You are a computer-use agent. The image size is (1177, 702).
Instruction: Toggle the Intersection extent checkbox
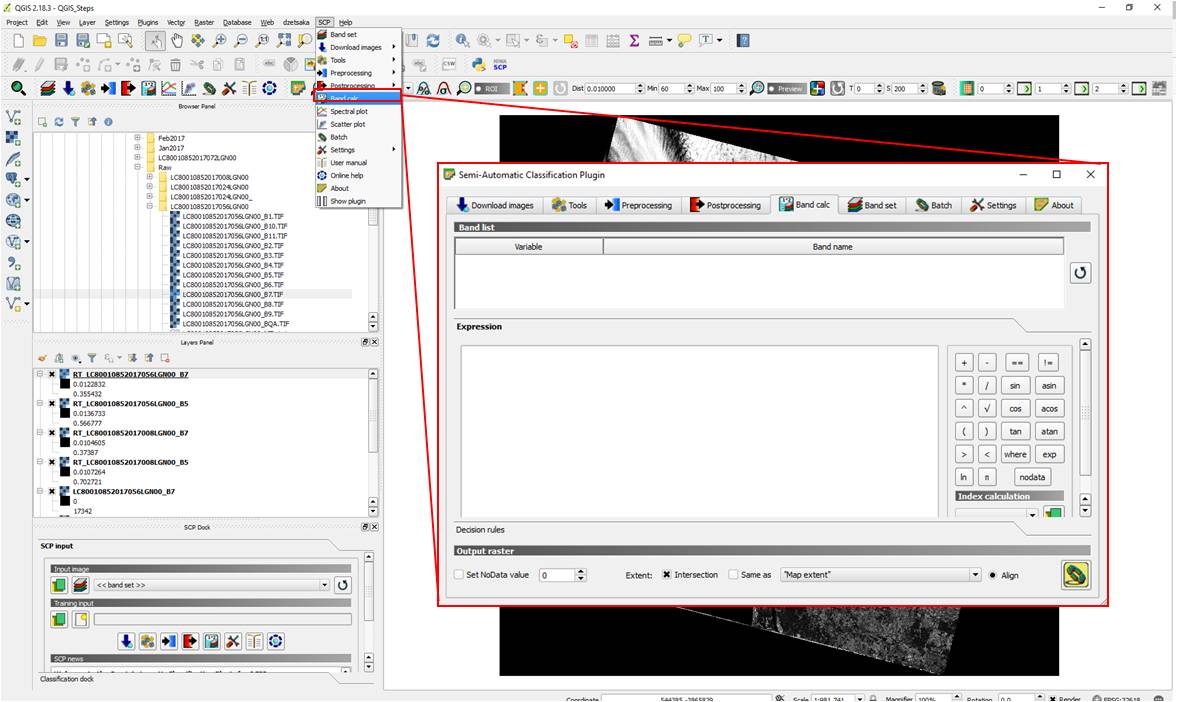tap(666, 575)
